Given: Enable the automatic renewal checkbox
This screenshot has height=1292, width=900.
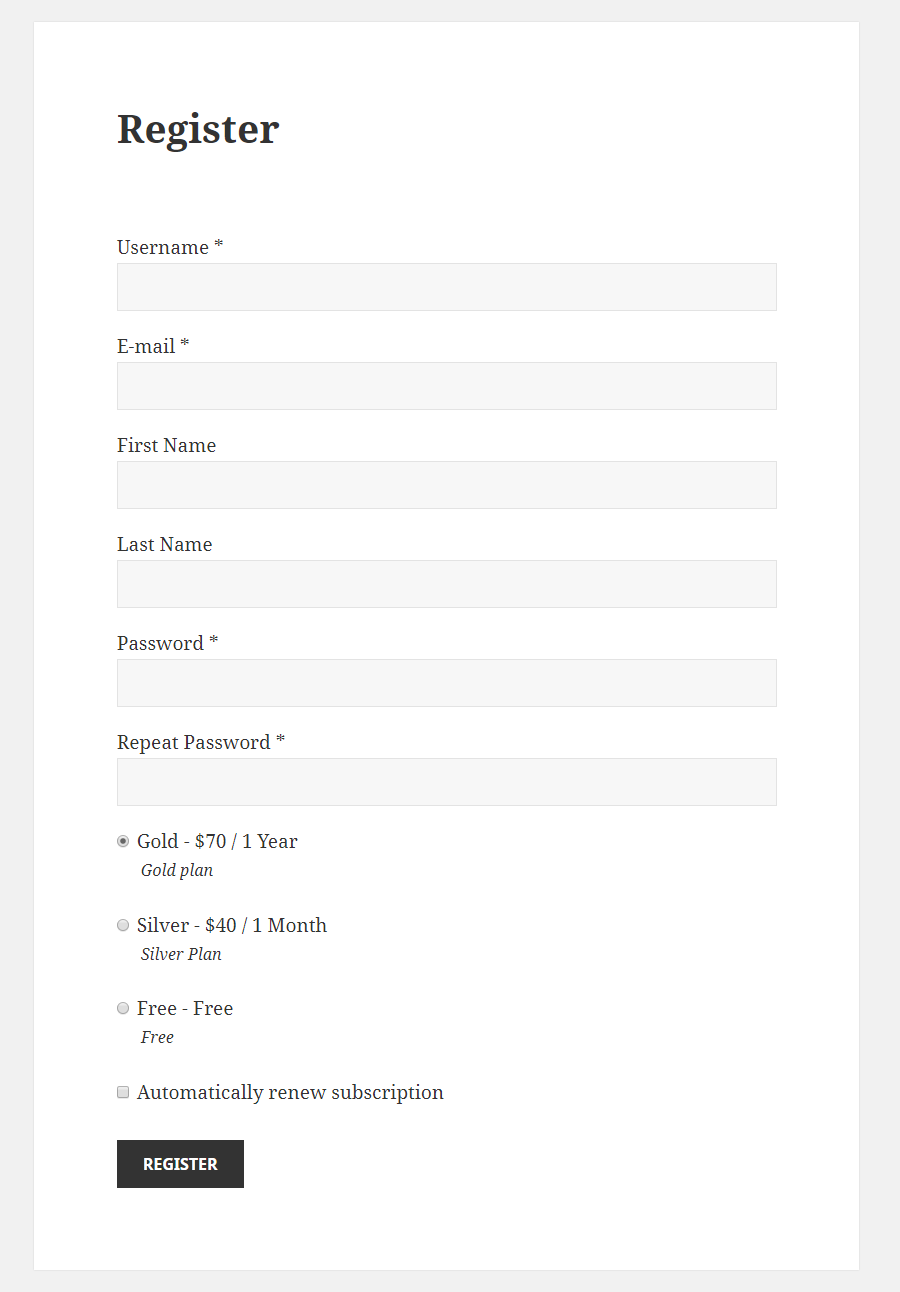Looking at the screenshot, I should (x=123, y=1092).
